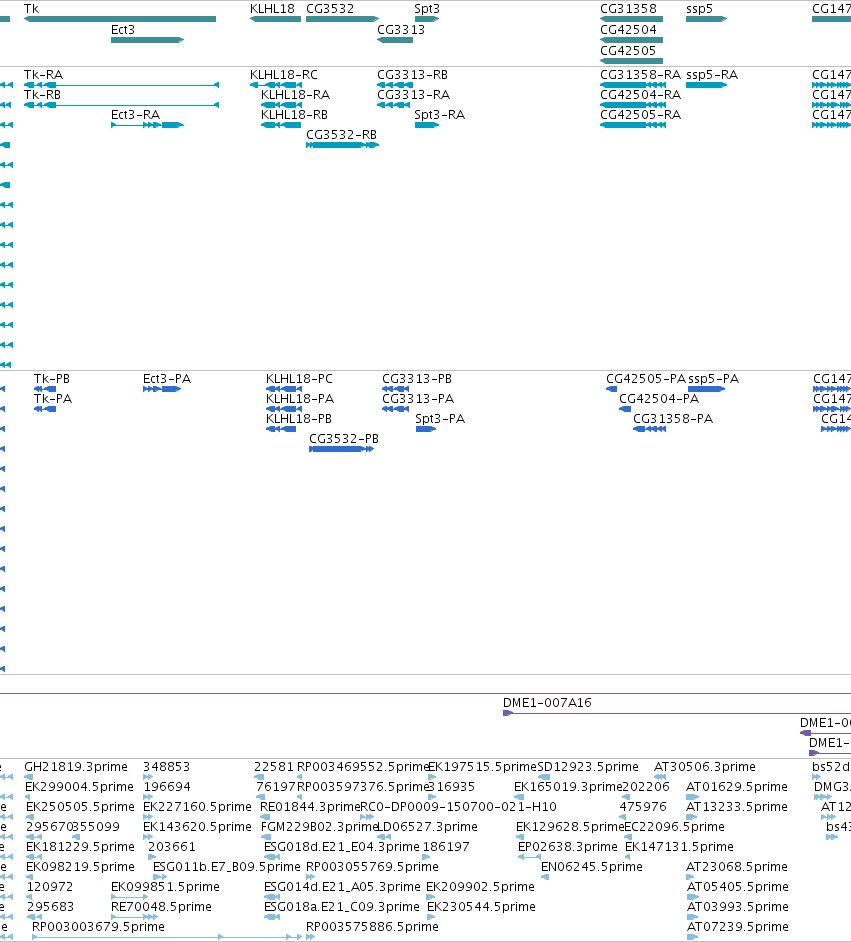Click the ssp5-PA protein feature
The image size is (851, 942).
(706, 389)
